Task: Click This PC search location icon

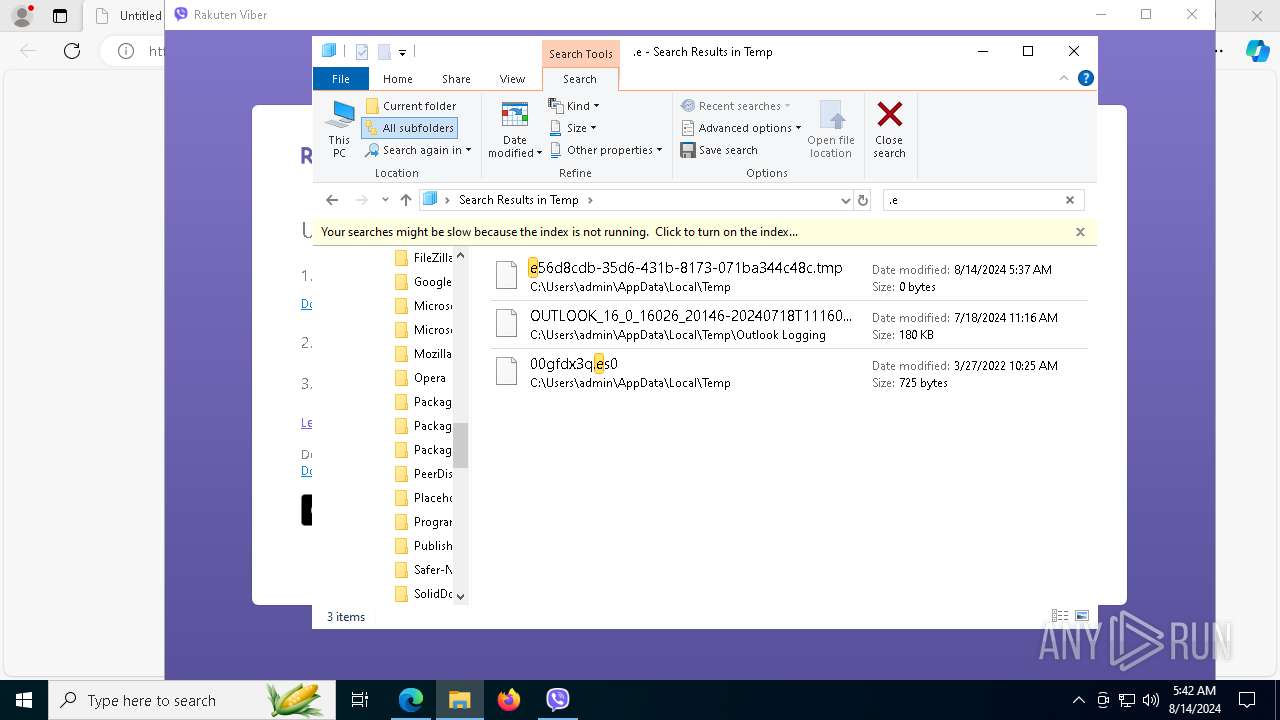Action: click(340, 129)
